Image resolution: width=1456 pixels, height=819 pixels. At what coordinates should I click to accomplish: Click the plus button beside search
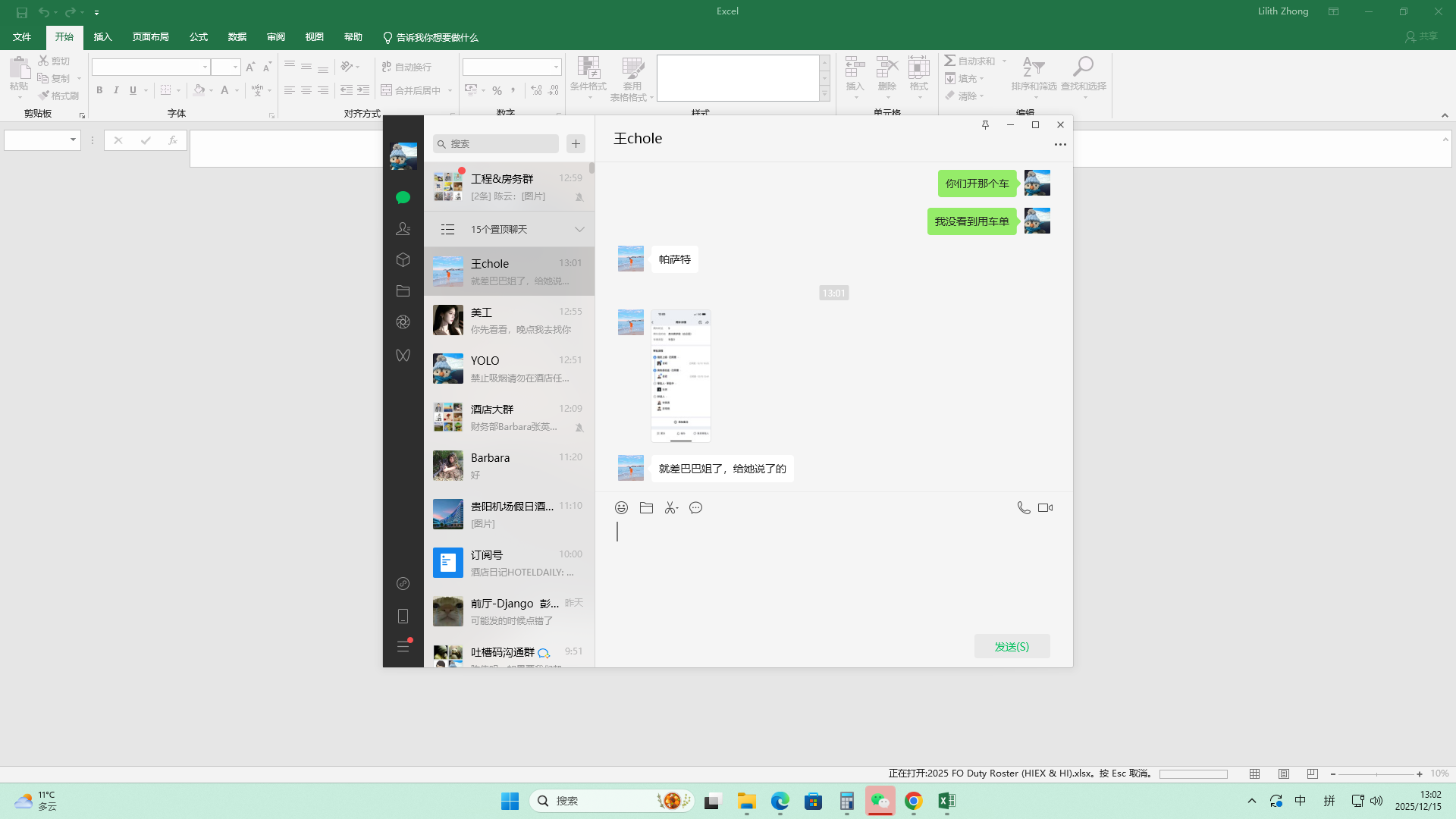pyautogui.click(x=576, y=143)
